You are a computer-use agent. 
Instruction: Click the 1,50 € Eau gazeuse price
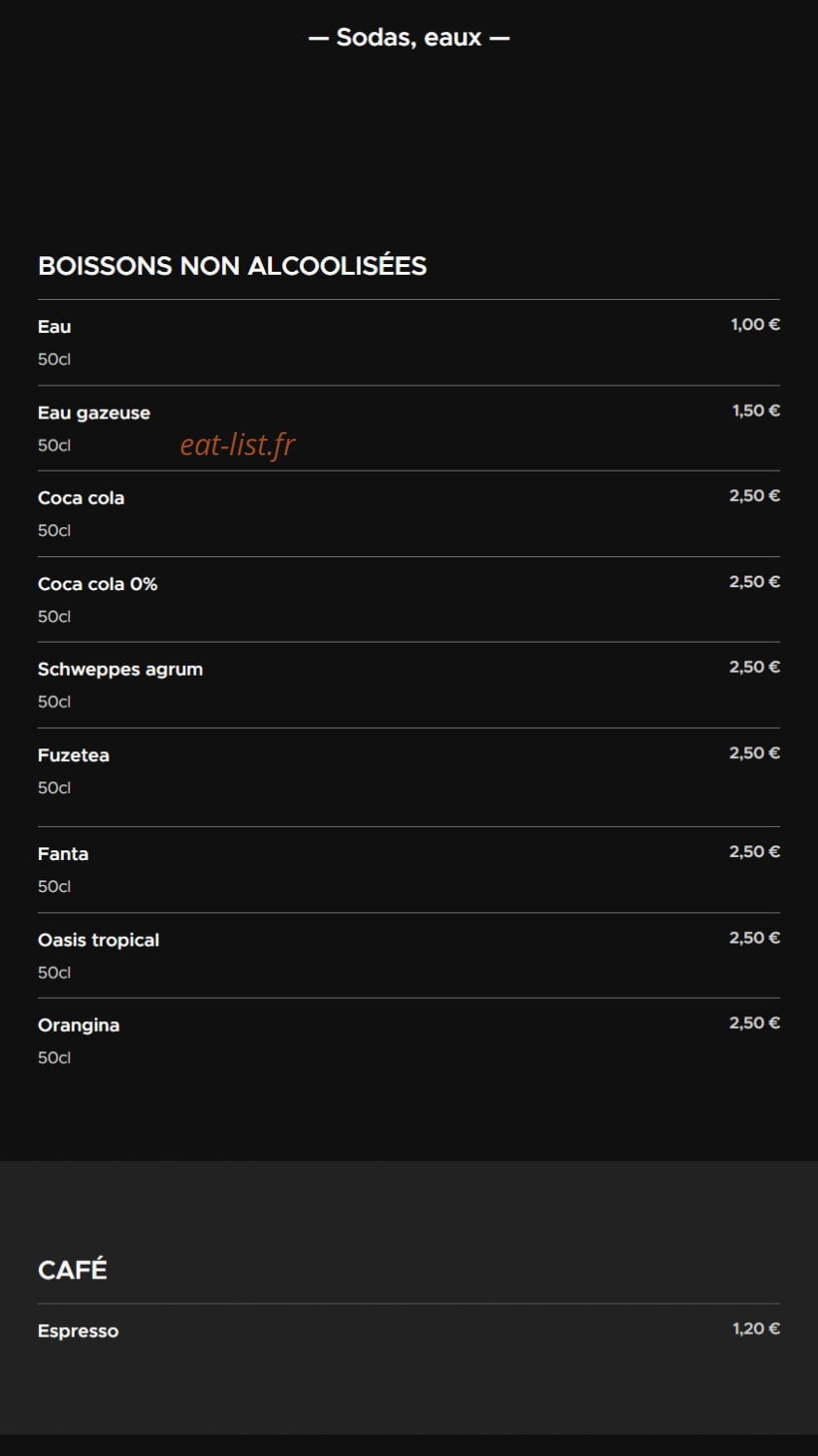[x=756, y=411]
